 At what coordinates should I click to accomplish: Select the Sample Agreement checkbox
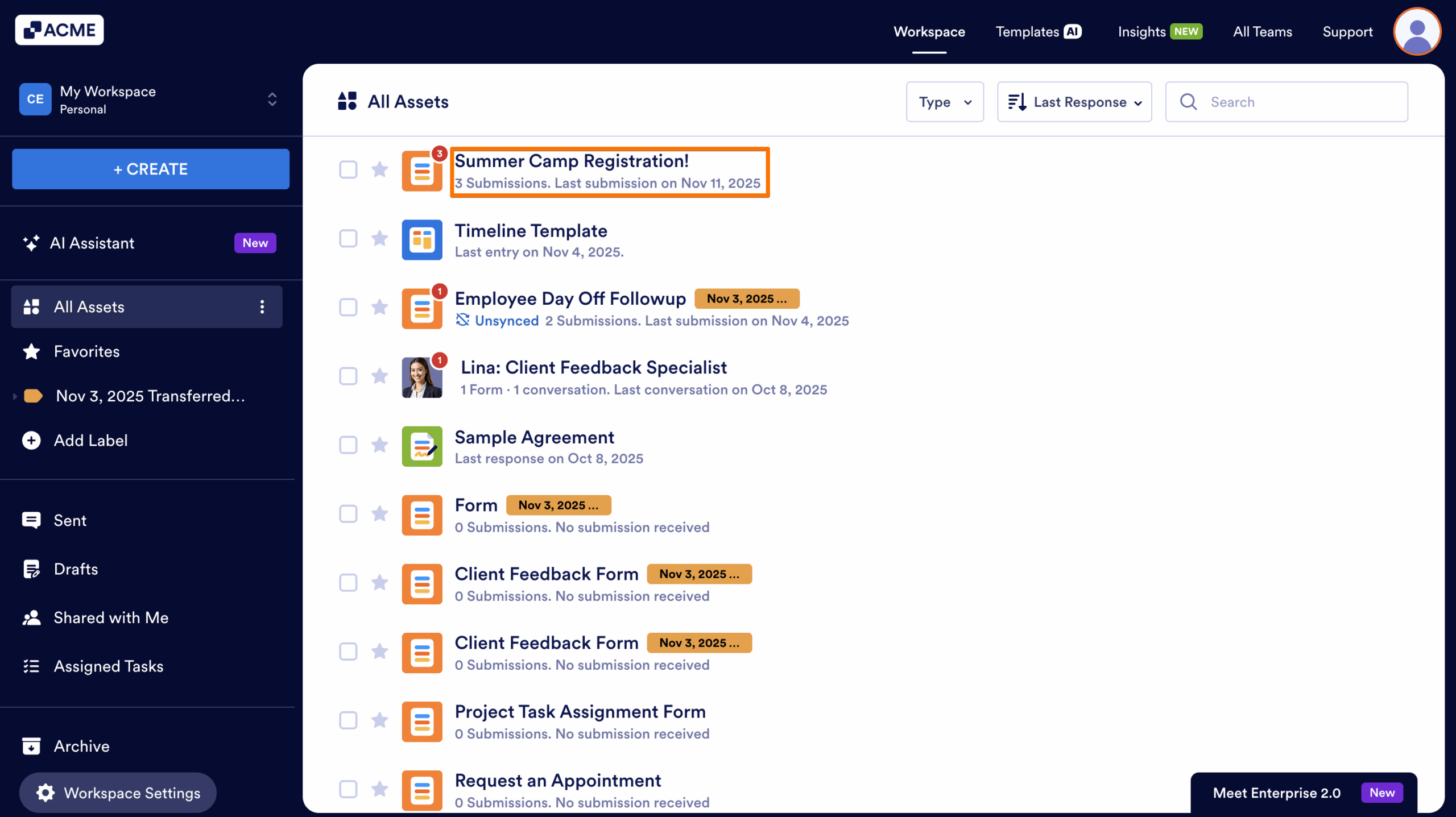pyautogui.click(x=348, y=446)
